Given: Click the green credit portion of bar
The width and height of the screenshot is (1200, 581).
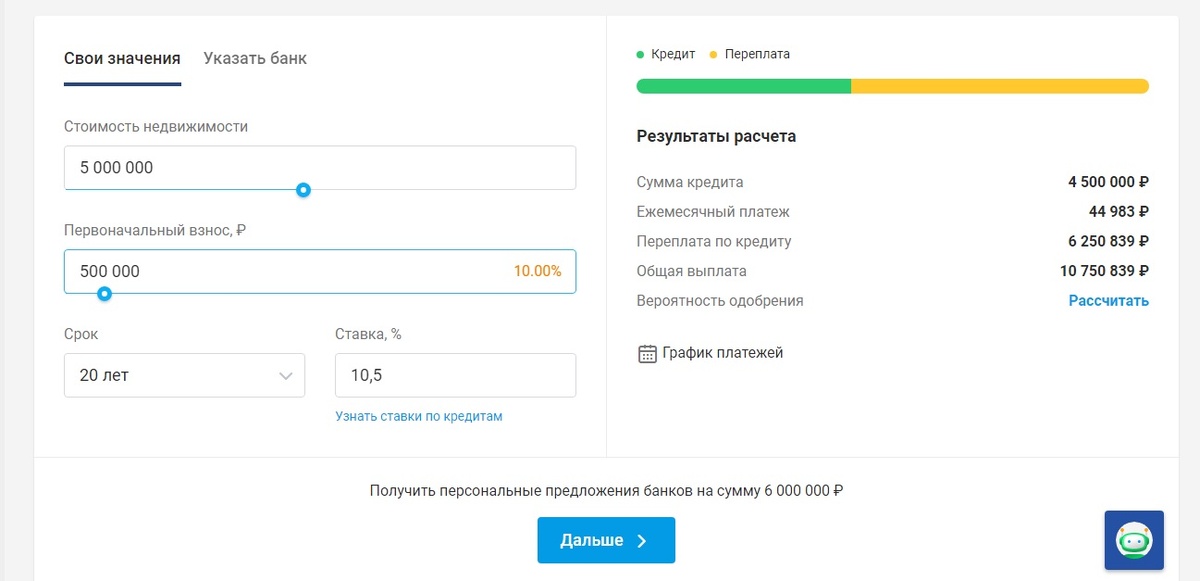Looking at the screenshot, I should click(744, 86).
